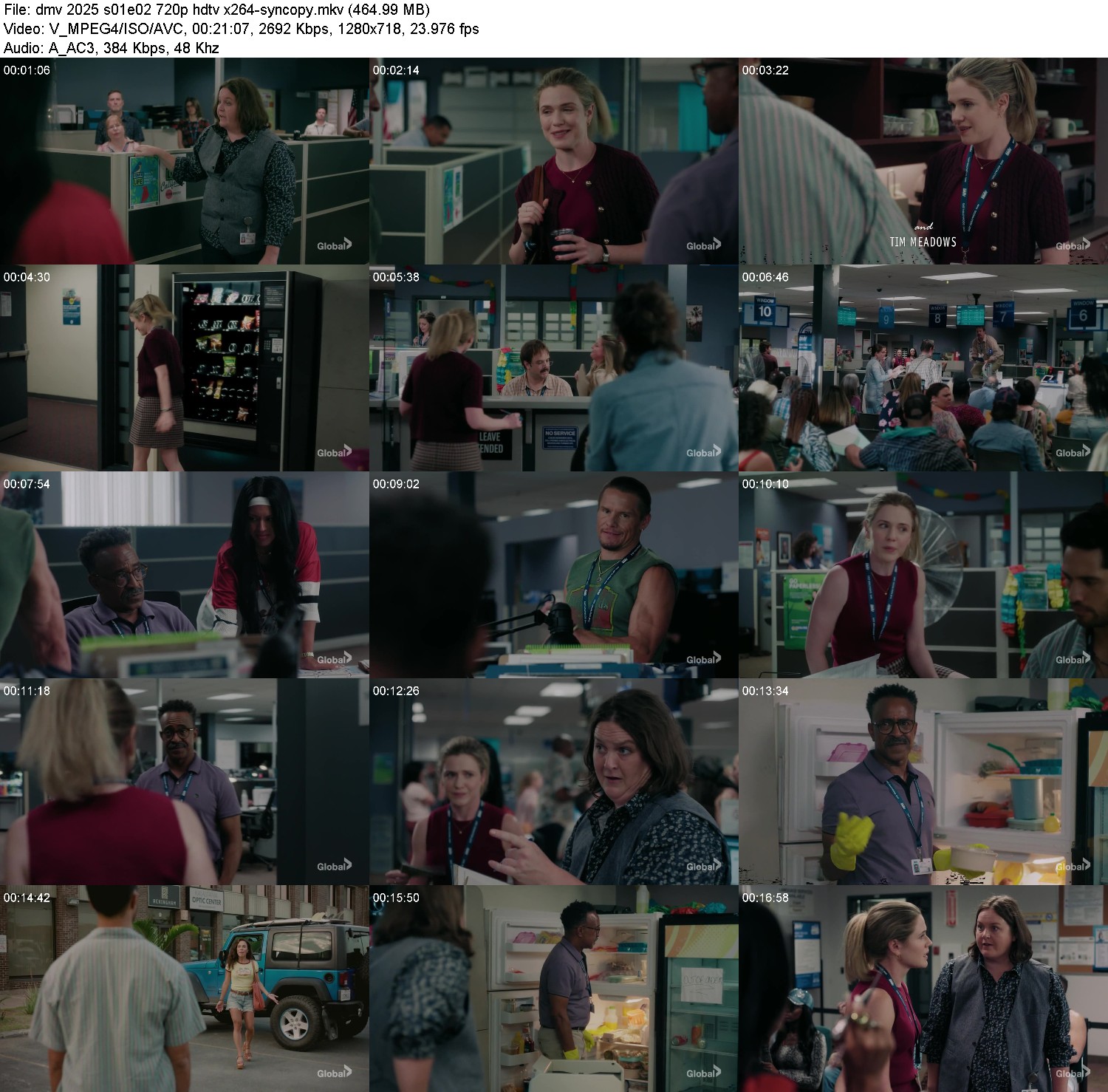Choose the thumbnail stamped 00:09:02
Image resolution: width=1108 pixels, height=1092 pixels.
pos(554,575)
